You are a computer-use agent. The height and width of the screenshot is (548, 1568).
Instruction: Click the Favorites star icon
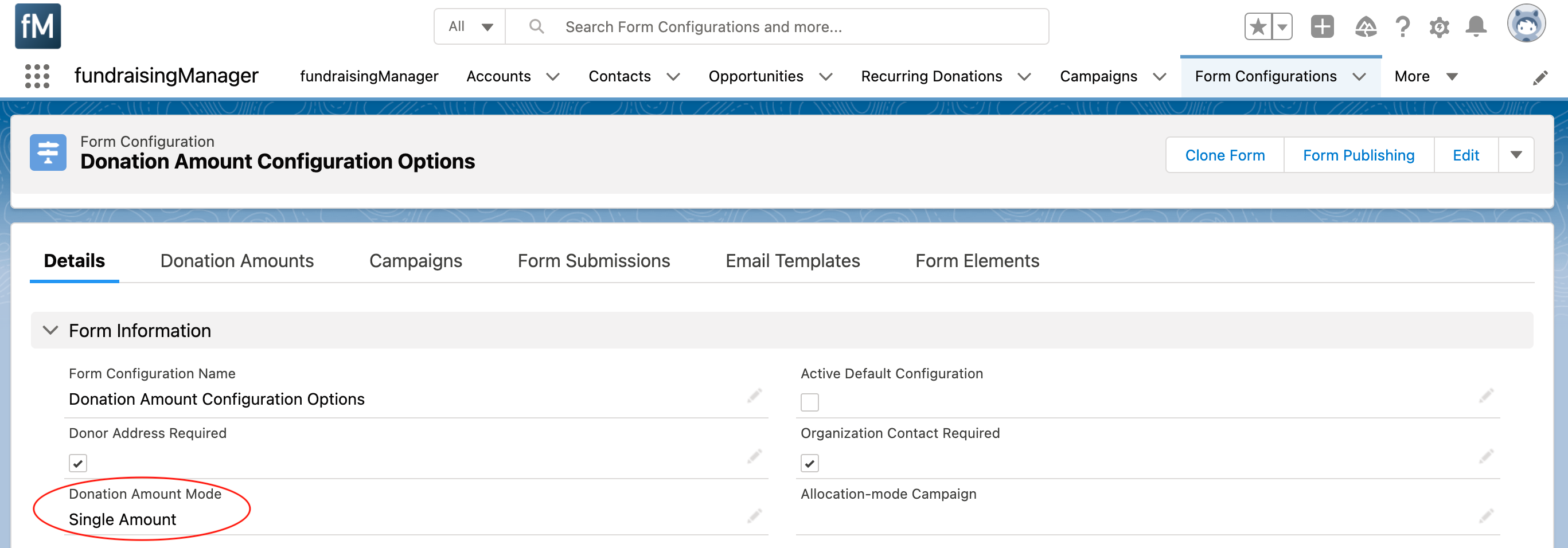[x=1258, y=27]
